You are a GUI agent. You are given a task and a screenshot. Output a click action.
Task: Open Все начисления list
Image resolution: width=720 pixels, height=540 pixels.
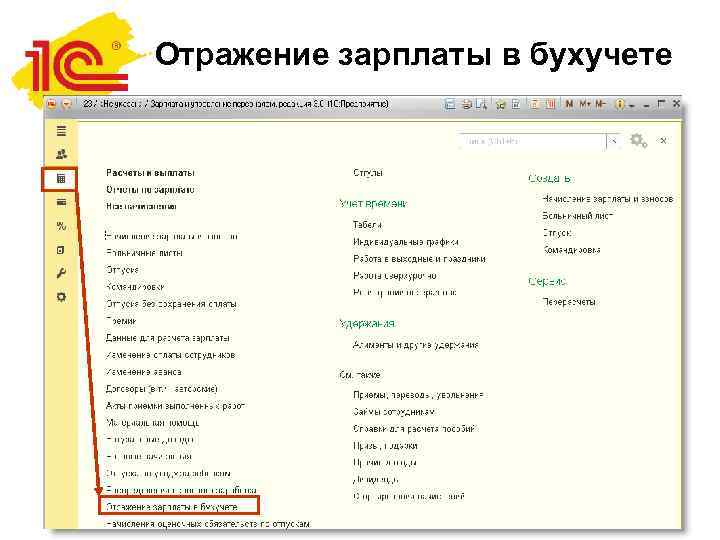pyautogui.click(x=141, y=206)
